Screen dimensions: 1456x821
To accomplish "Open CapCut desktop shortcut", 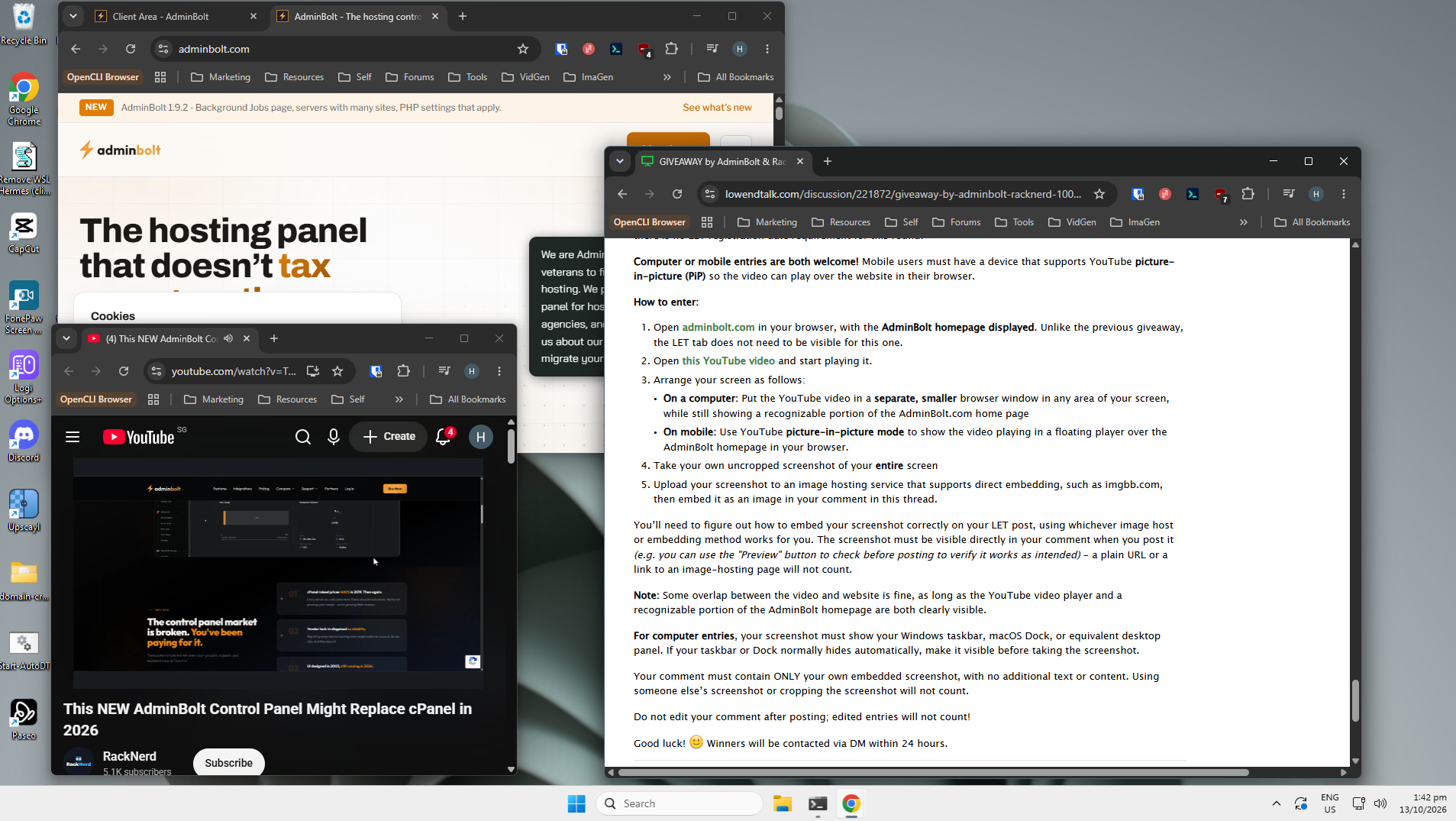I will pos(24,232).
